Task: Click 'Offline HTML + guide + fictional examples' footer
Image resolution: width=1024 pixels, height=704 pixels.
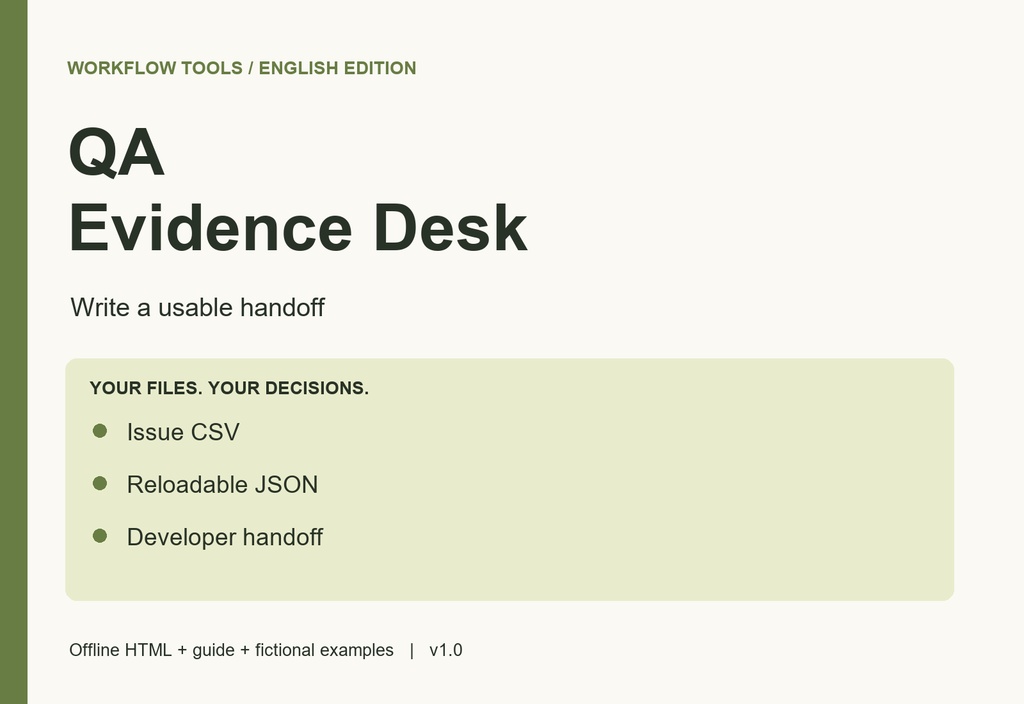Action: (231, 650)
